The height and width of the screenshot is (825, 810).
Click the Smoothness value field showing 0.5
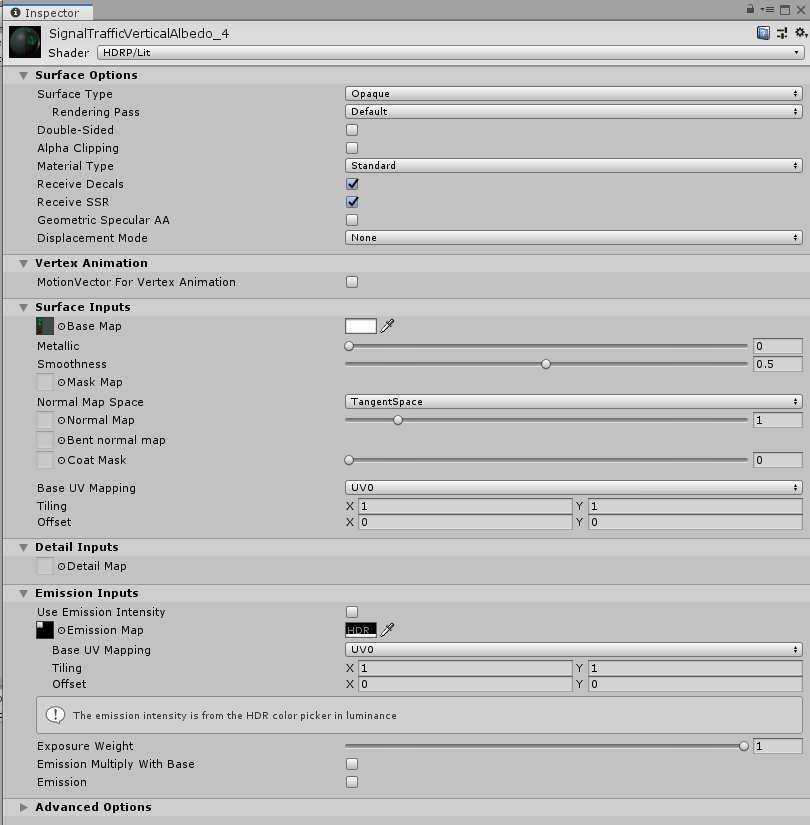coord(777,364)
